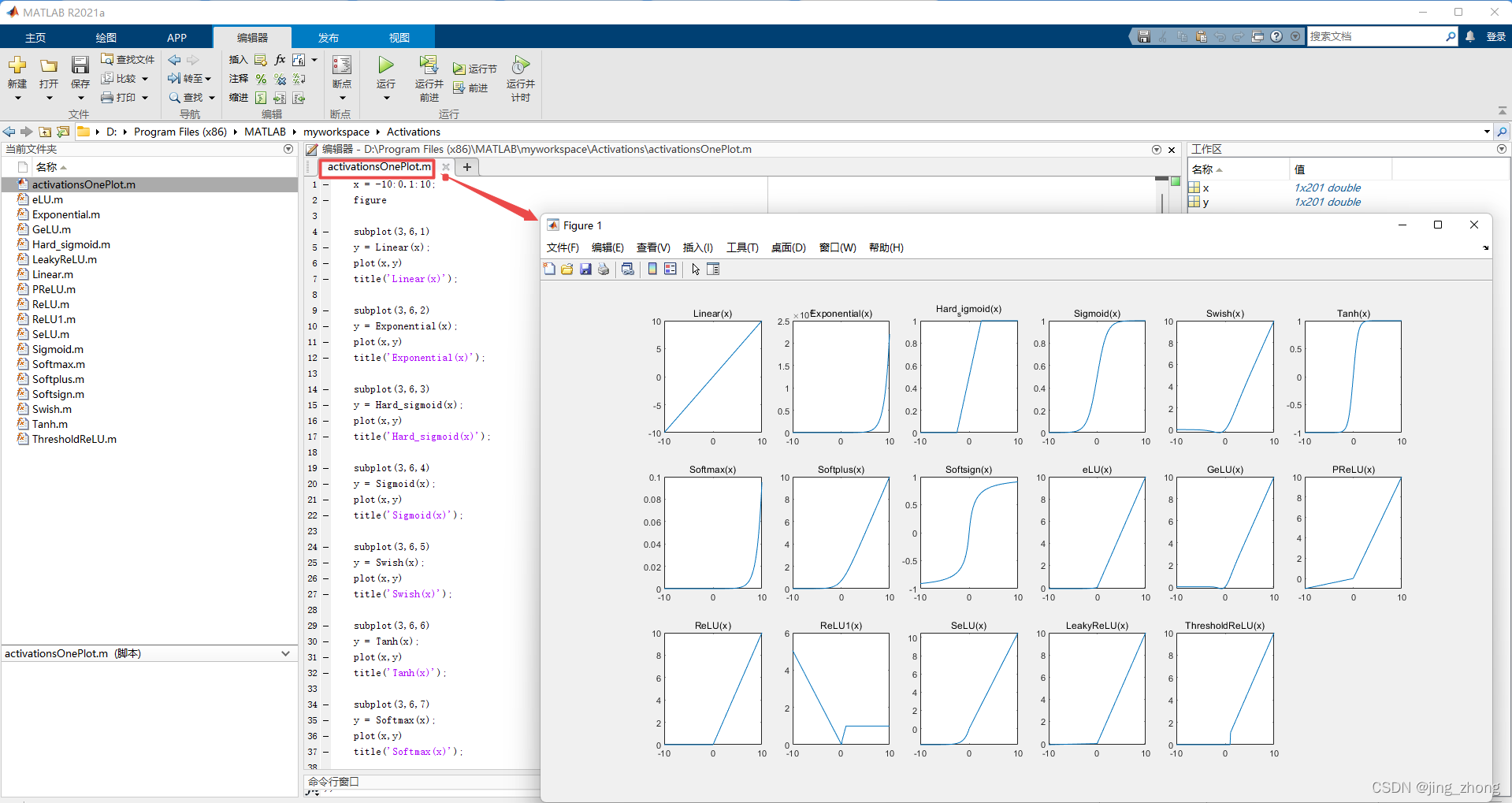Screen dimensions: 1512x803
Task: Click the uncomment icon with blue X
Action: (280, 79)
